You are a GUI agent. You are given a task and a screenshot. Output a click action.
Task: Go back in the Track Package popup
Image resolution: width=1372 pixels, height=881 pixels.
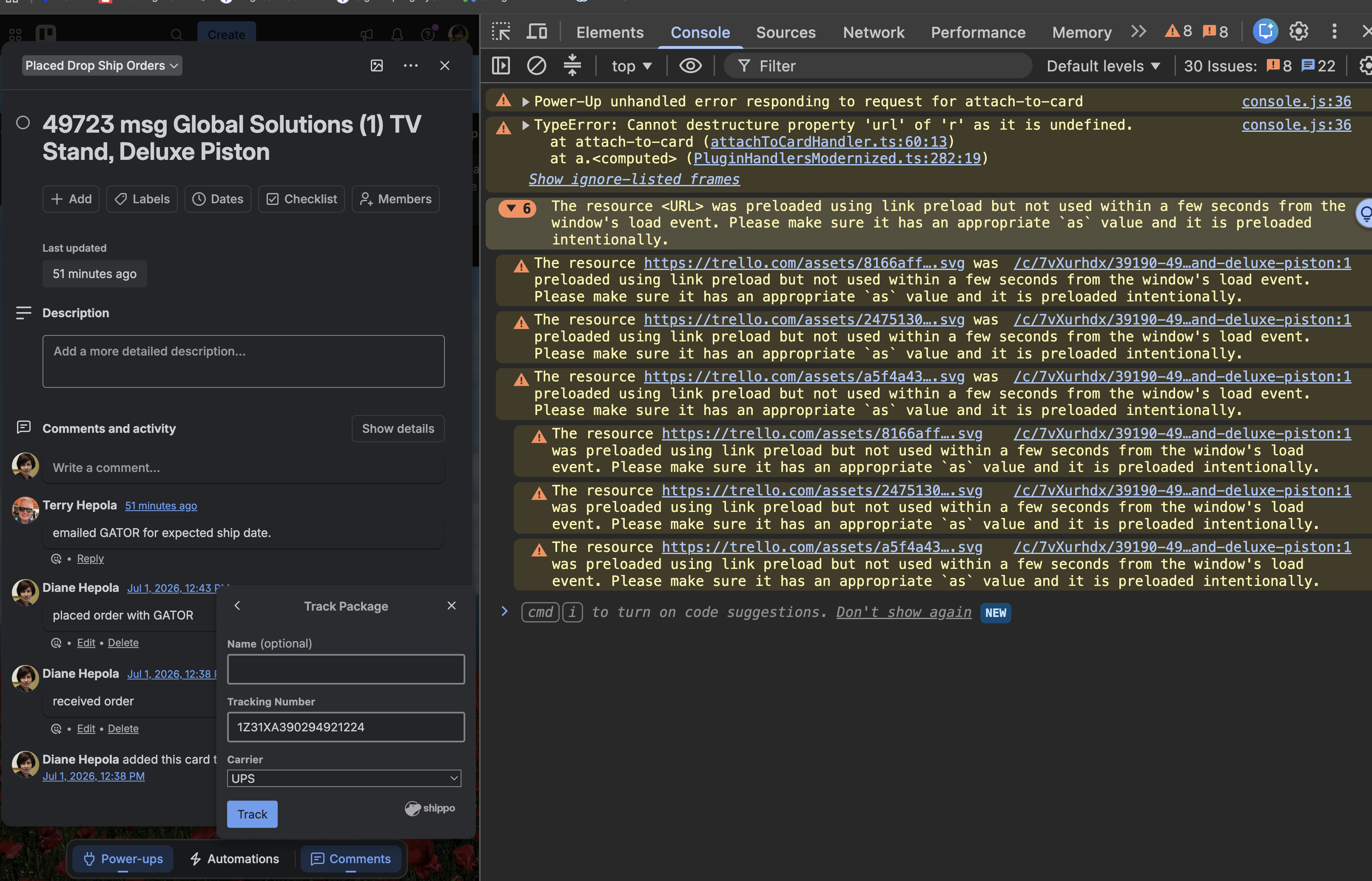237,605
